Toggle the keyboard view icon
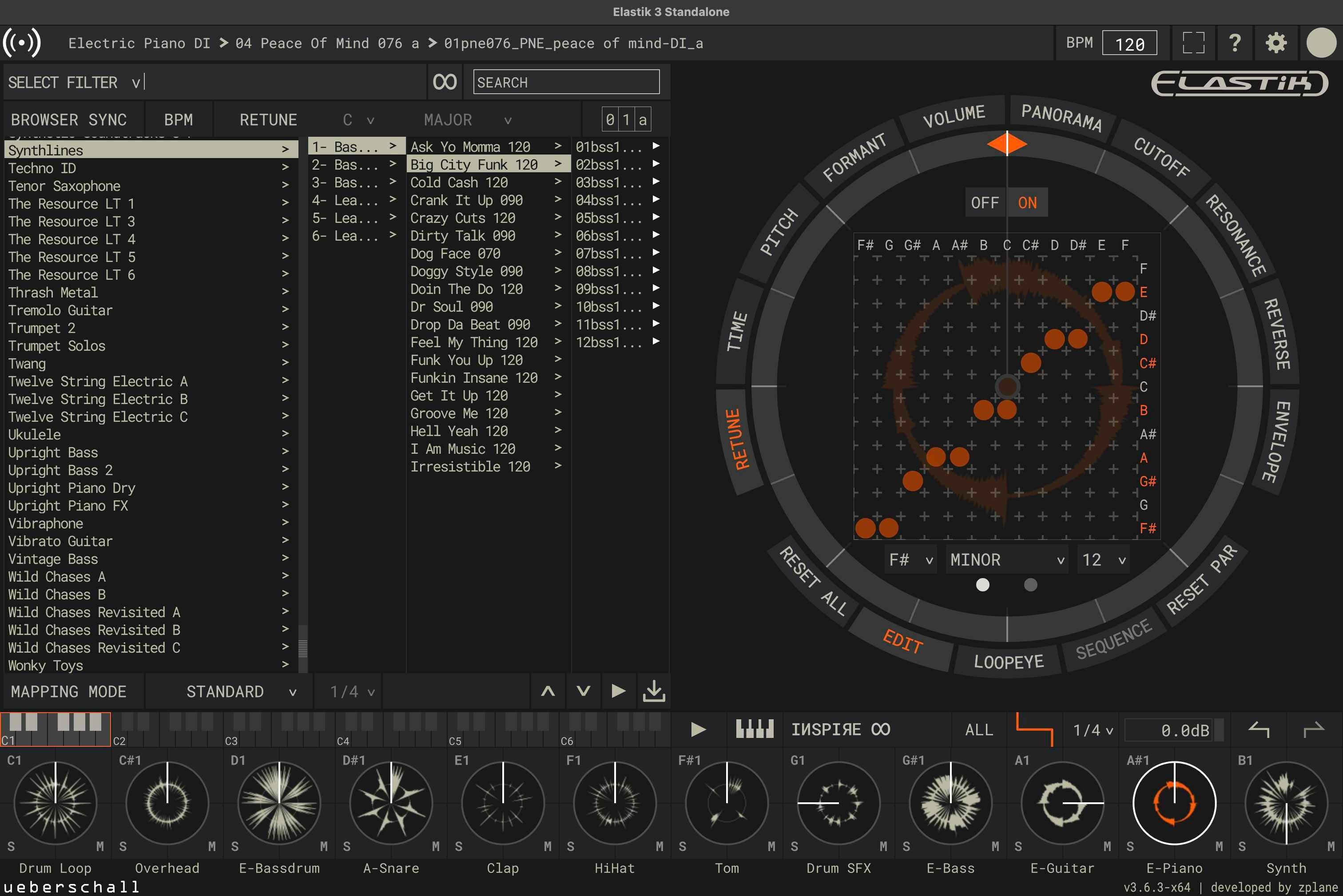Image resolution: width=1343 pixels, height=896 pixels. [755, 729]
